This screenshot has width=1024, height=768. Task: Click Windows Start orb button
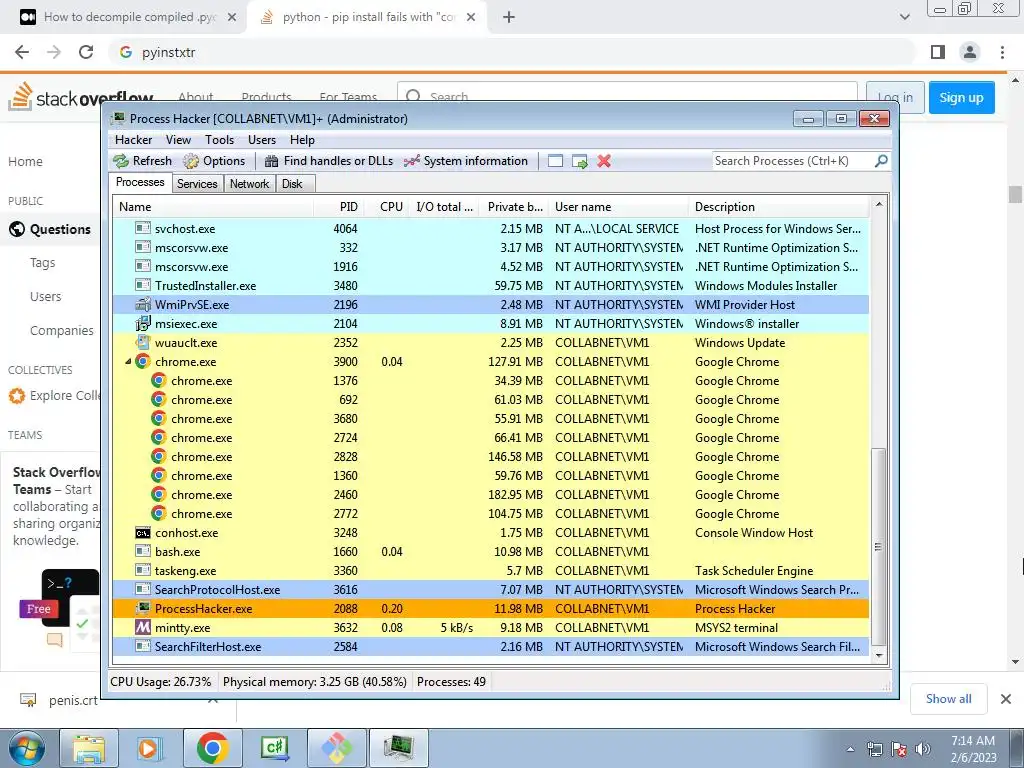27,748
